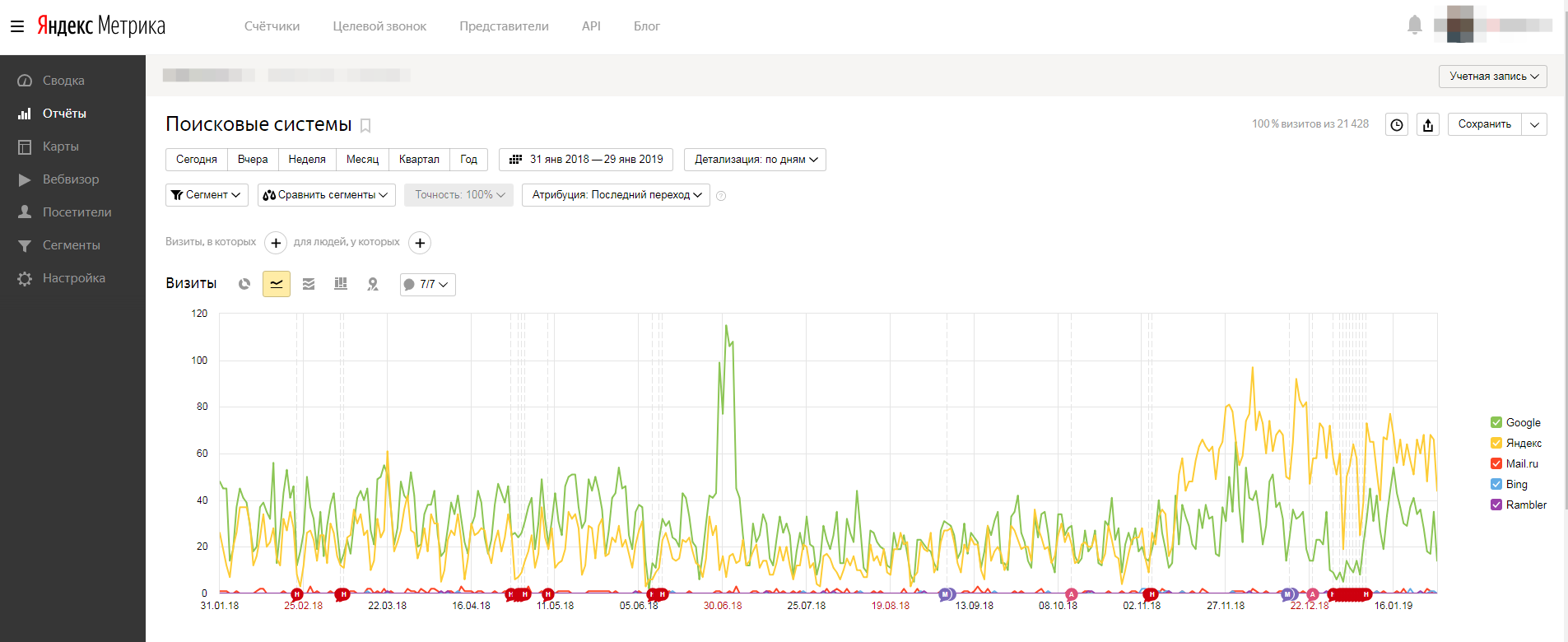Select the Неделя period tab
The height and width of the screenshot is (642, 1568).
(x=307, y=160)
